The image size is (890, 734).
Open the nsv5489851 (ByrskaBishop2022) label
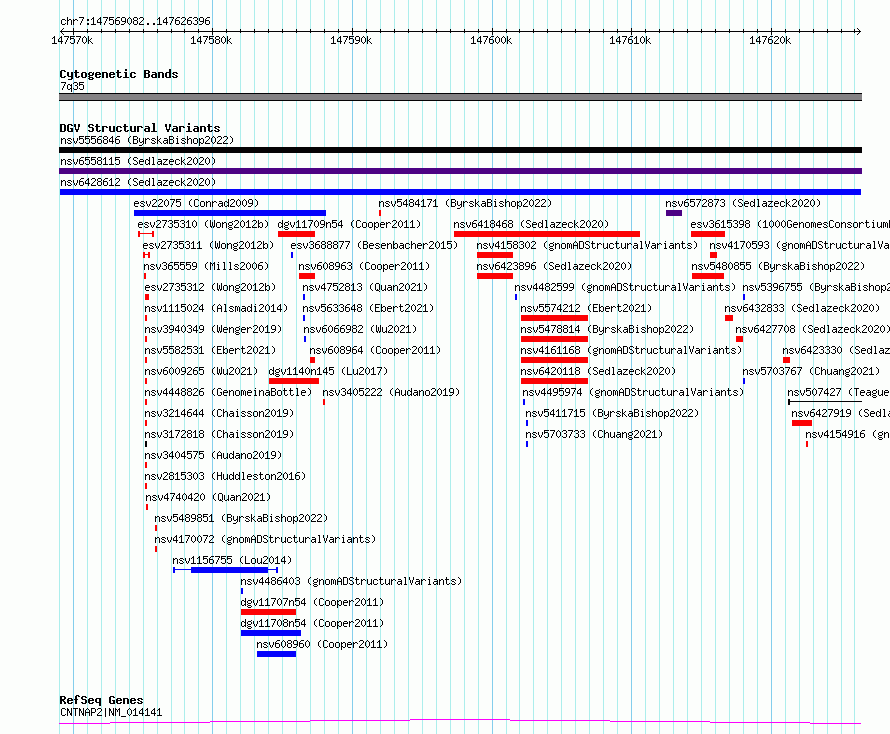tap(241, 518)
